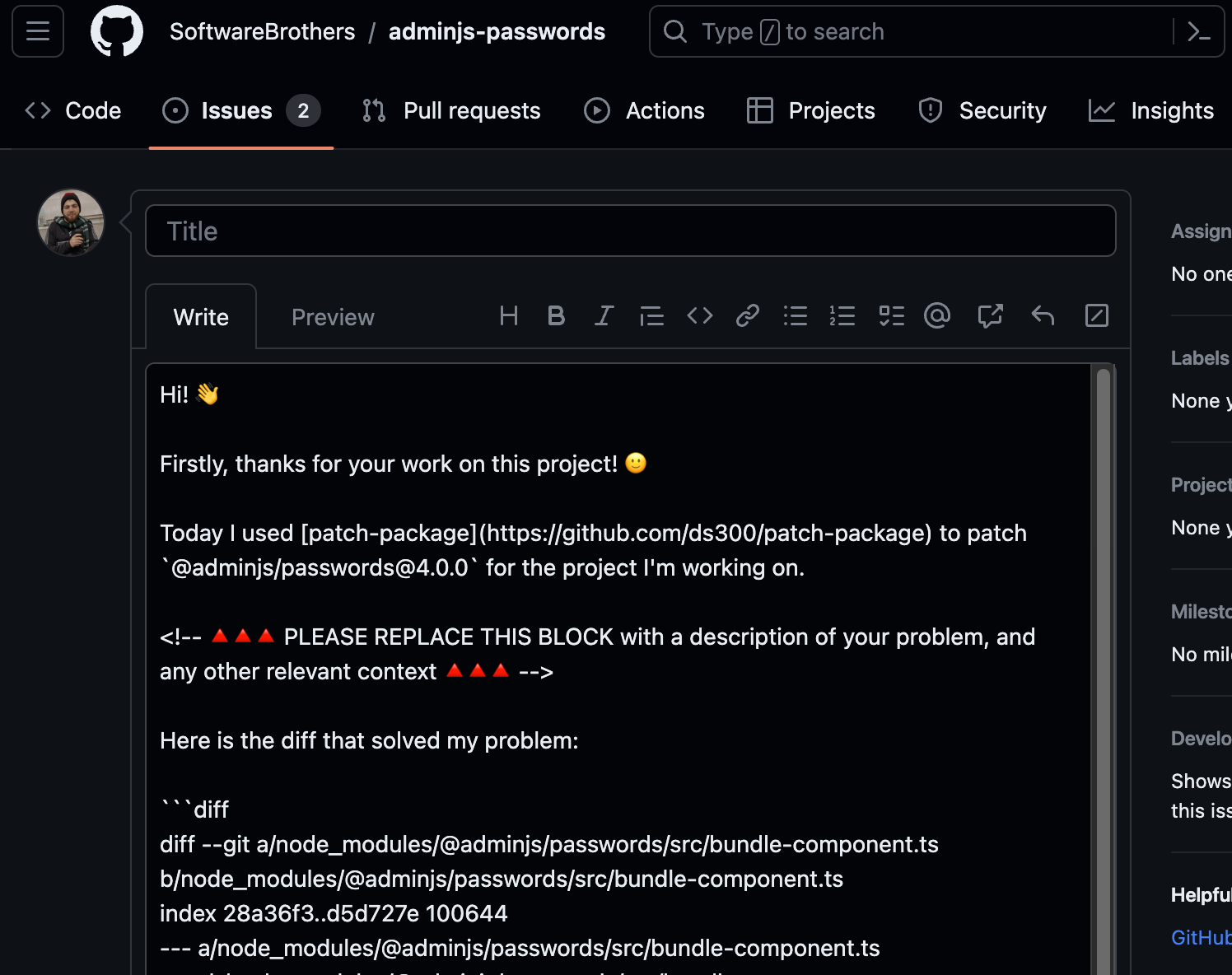
Task: Click the search magnifier icon
Action: [x=675, y=31]
